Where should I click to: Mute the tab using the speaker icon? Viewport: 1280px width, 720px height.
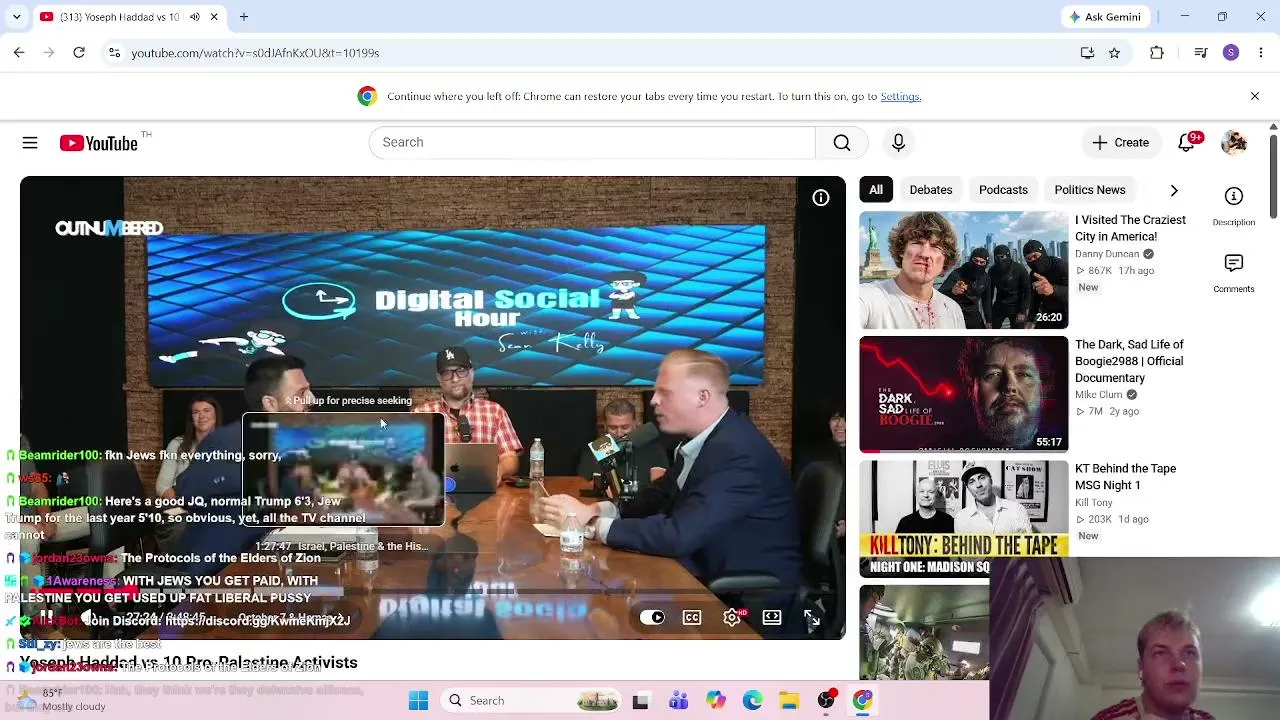194,17
